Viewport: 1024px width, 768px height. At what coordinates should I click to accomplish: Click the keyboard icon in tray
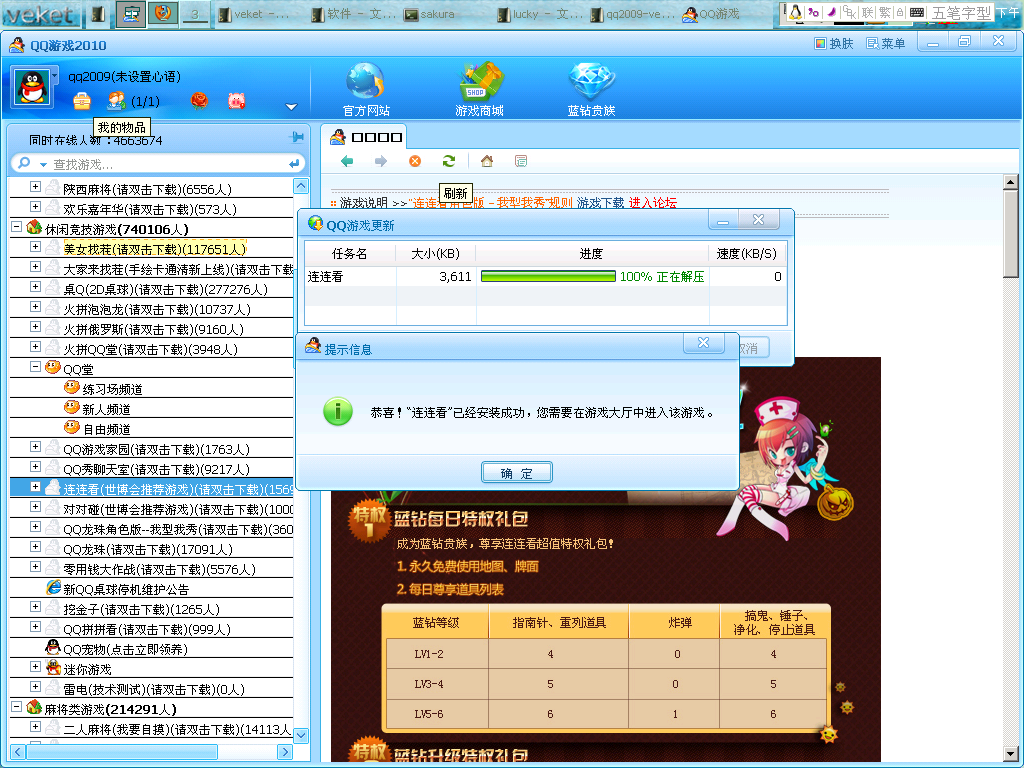pos(916,12)
